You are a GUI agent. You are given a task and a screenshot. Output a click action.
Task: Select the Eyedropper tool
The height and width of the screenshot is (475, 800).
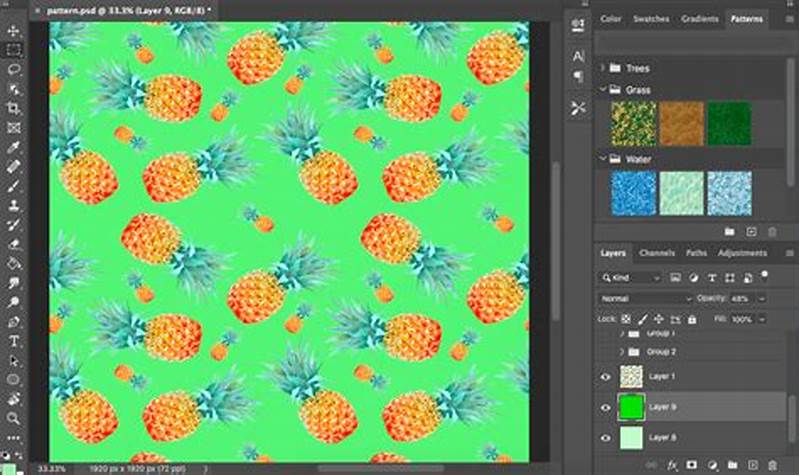point(14,147)
